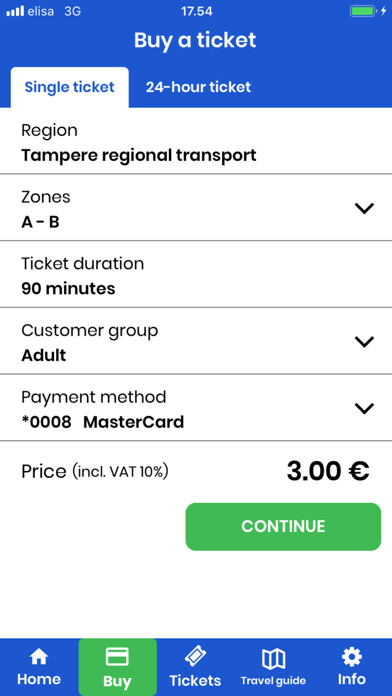Open the Travel guide map icon
The height and width of the screenshot is (696, 392).
pyautogui.click(x=273, y=659)
